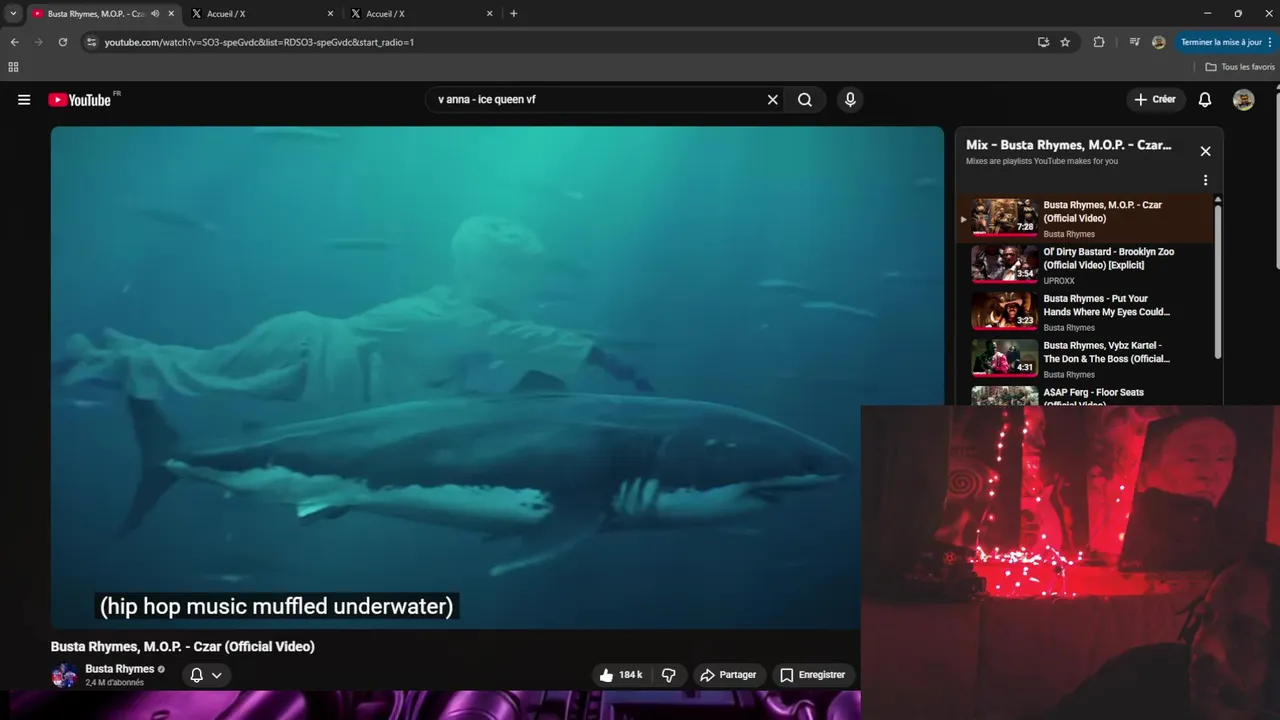This screenshot has height=720, width=1280.
Task: View site information icon in address bar
Action: [x=91, y=42]
